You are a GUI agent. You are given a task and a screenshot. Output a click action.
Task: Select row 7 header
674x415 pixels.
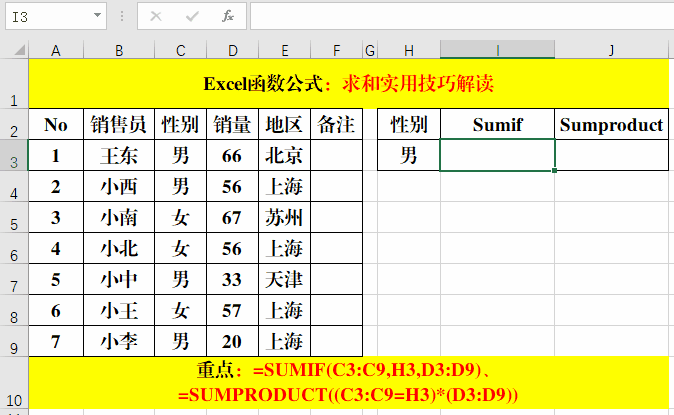(14, 279)
